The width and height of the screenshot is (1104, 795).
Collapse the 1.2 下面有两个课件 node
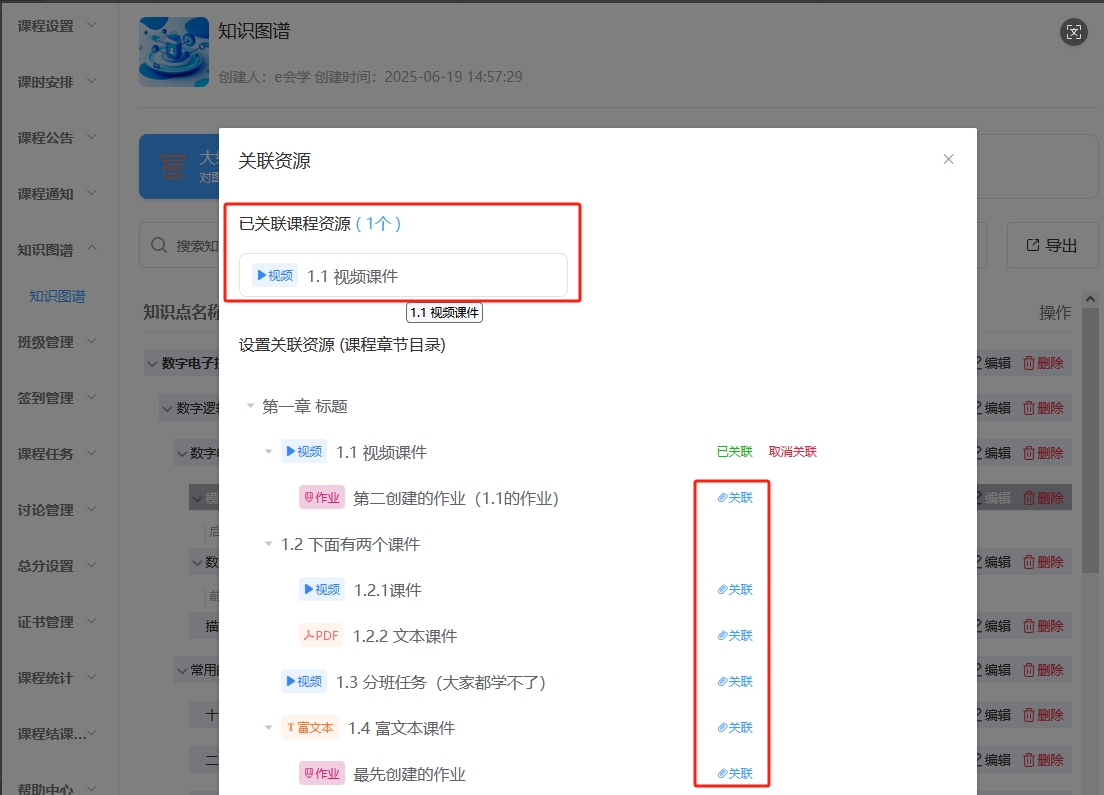pyautogui.click(x=268, y=544)
